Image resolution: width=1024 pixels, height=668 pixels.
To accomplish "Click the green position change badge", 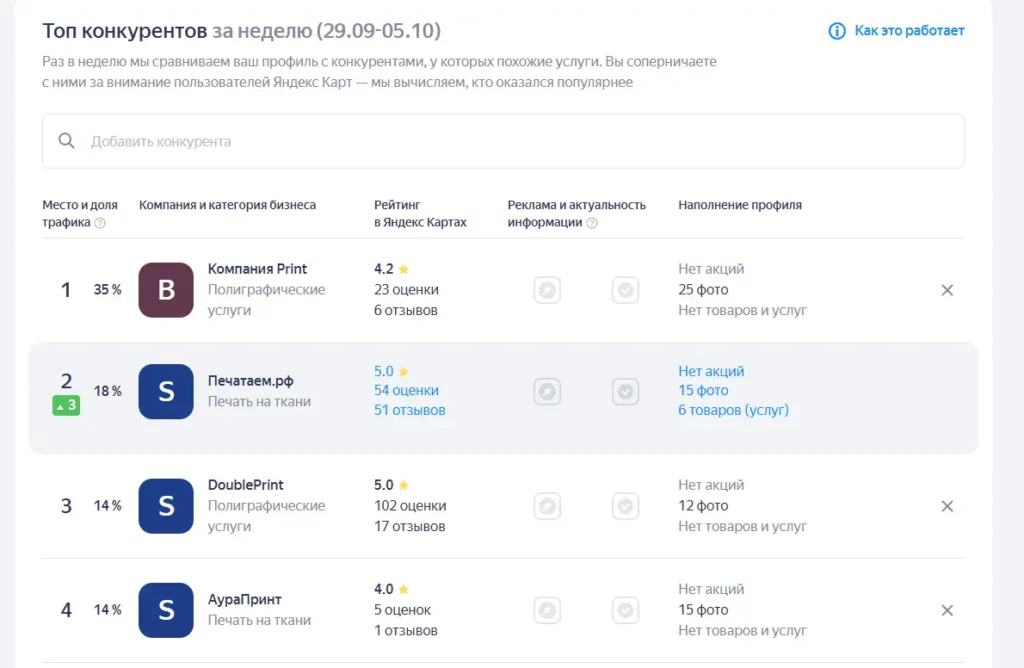I will 66,406.
